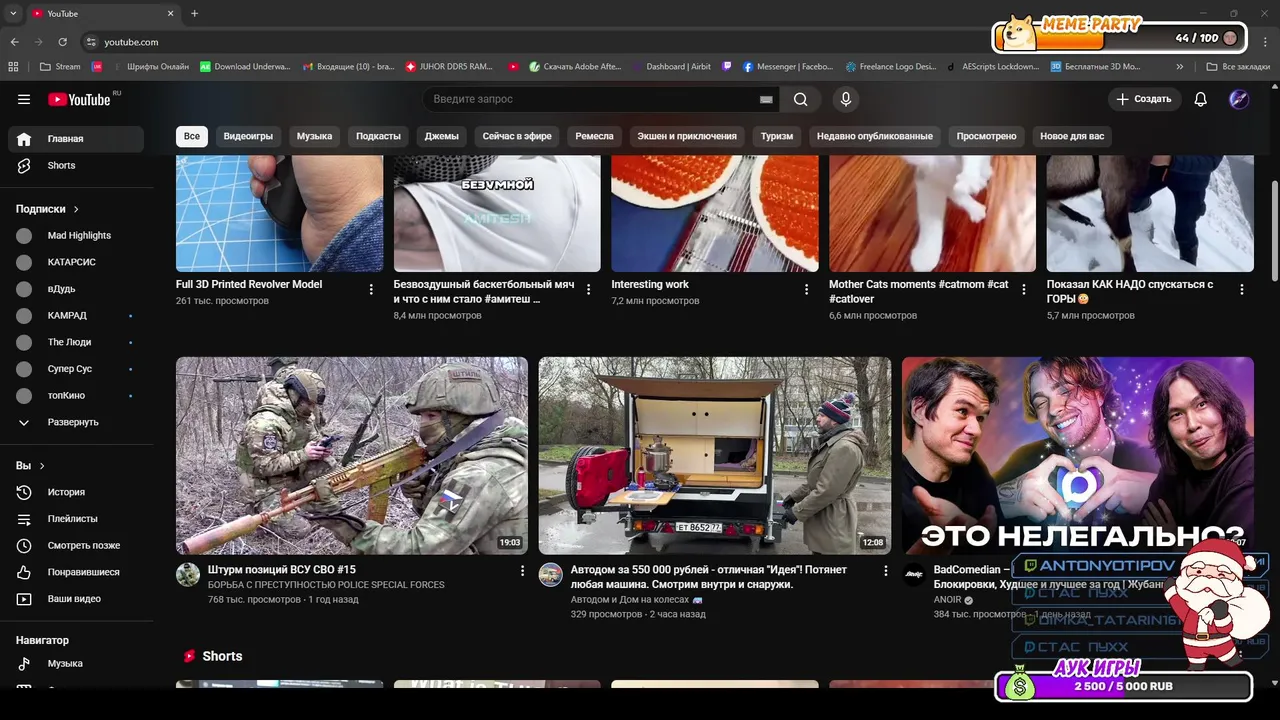Select the Видеоигры filter chip
Image resolution: width=1280 pixels, height=720 pixels.
point(248,136)
